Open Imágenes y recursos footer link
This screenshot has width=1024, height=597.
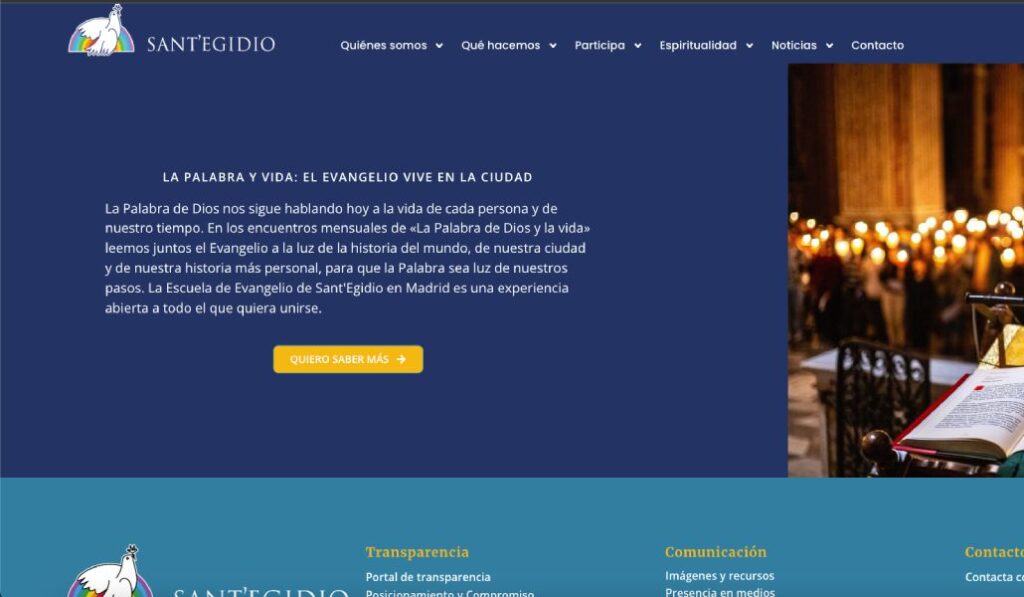coord(719,576)
